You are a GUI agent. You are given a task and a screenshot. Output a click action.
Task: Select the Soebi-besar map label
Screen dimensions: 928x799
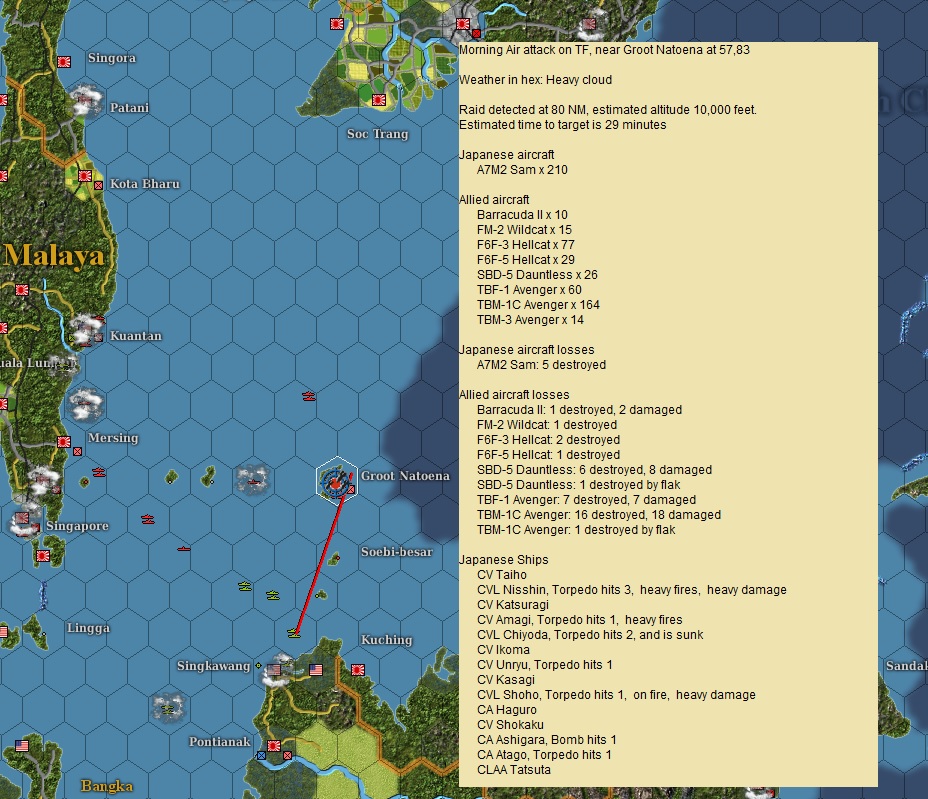[397, 552]
